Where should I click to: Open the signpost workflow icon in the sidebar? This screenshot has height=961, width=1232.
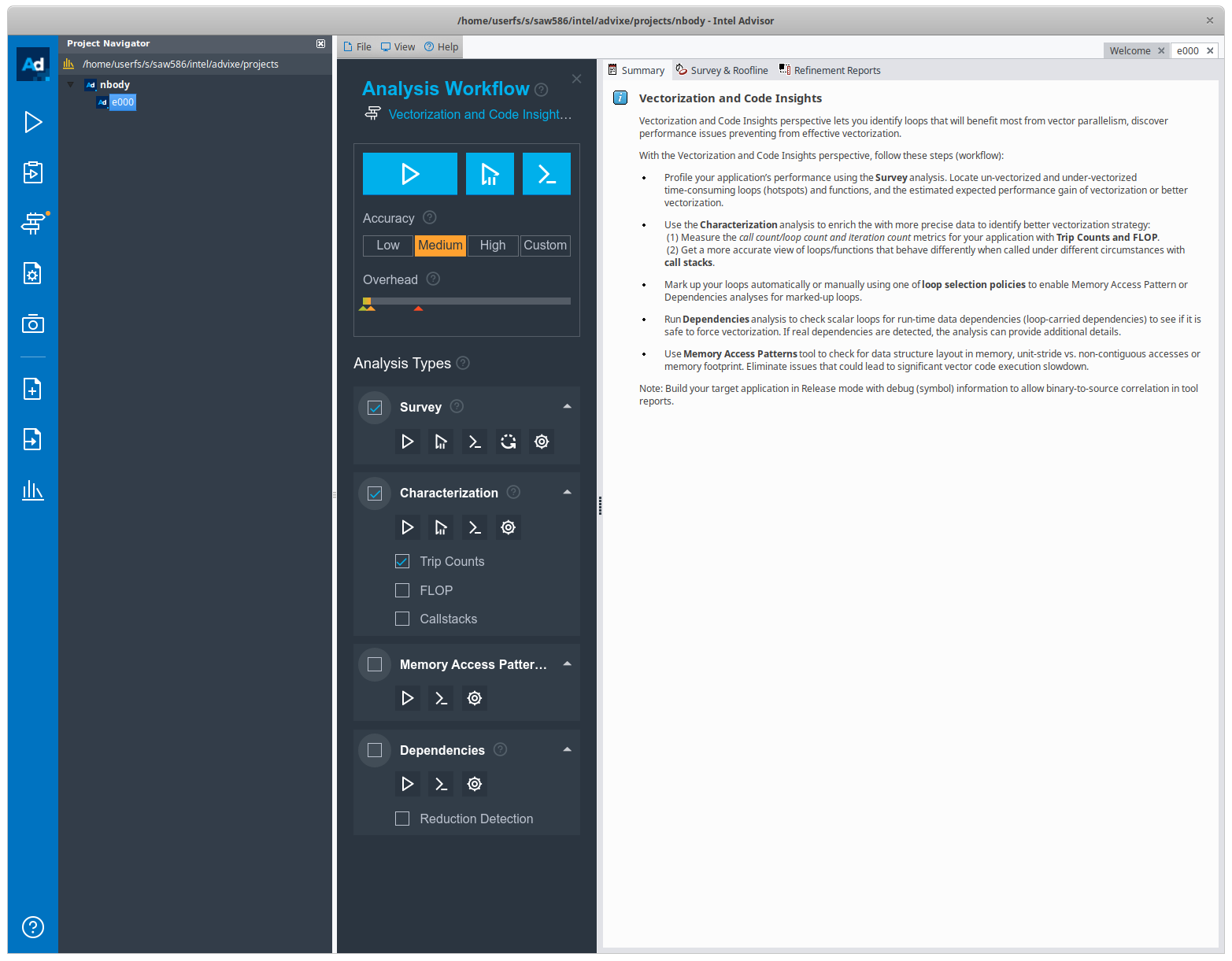tap(33, 224)
